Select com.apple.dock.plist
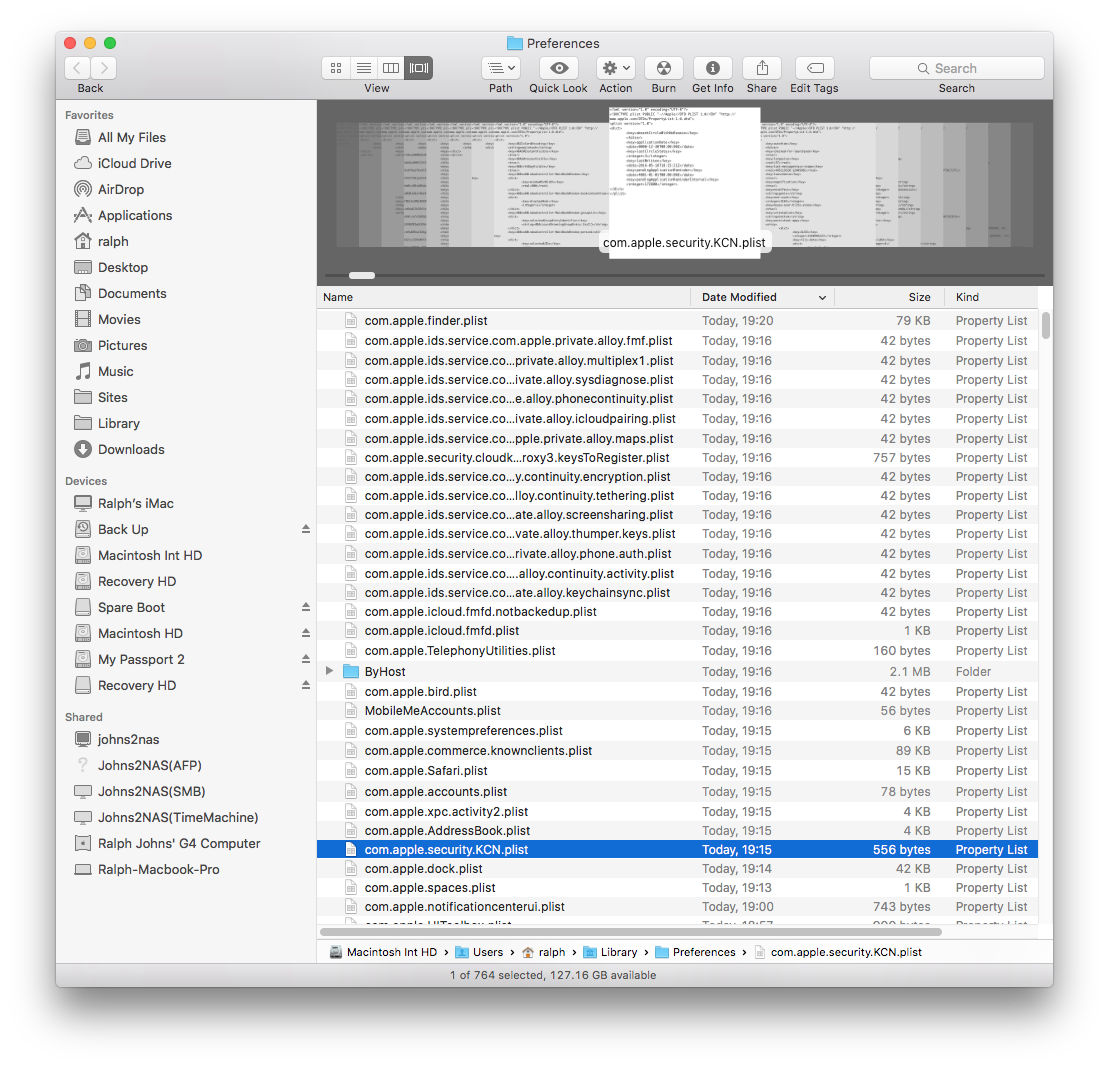 pos(678,869)
